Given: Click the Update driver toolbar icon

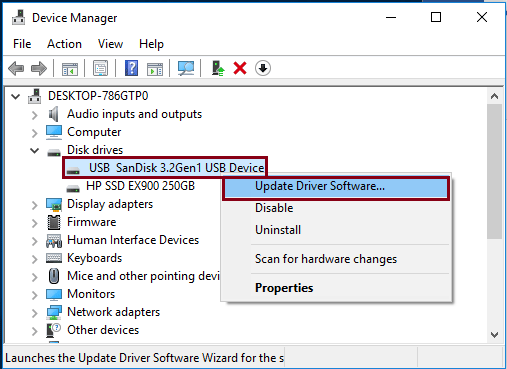Looking at the screenshot, I should tap(218, 68).
